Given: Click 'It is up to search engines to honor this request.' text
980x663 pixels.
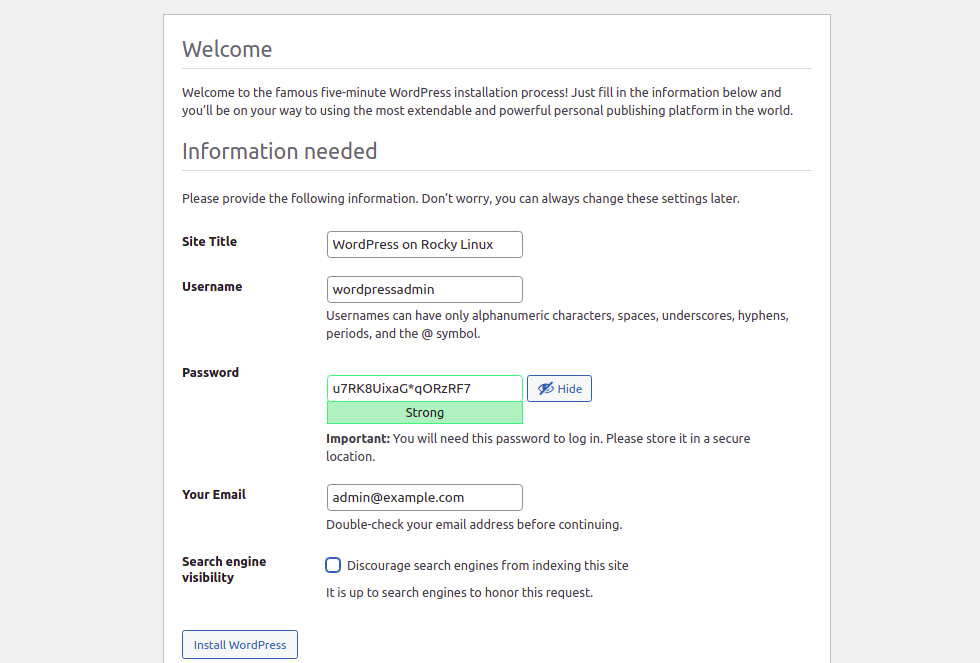Looking at the screenshot, I should pyautogui.click(x=459, y=592).
